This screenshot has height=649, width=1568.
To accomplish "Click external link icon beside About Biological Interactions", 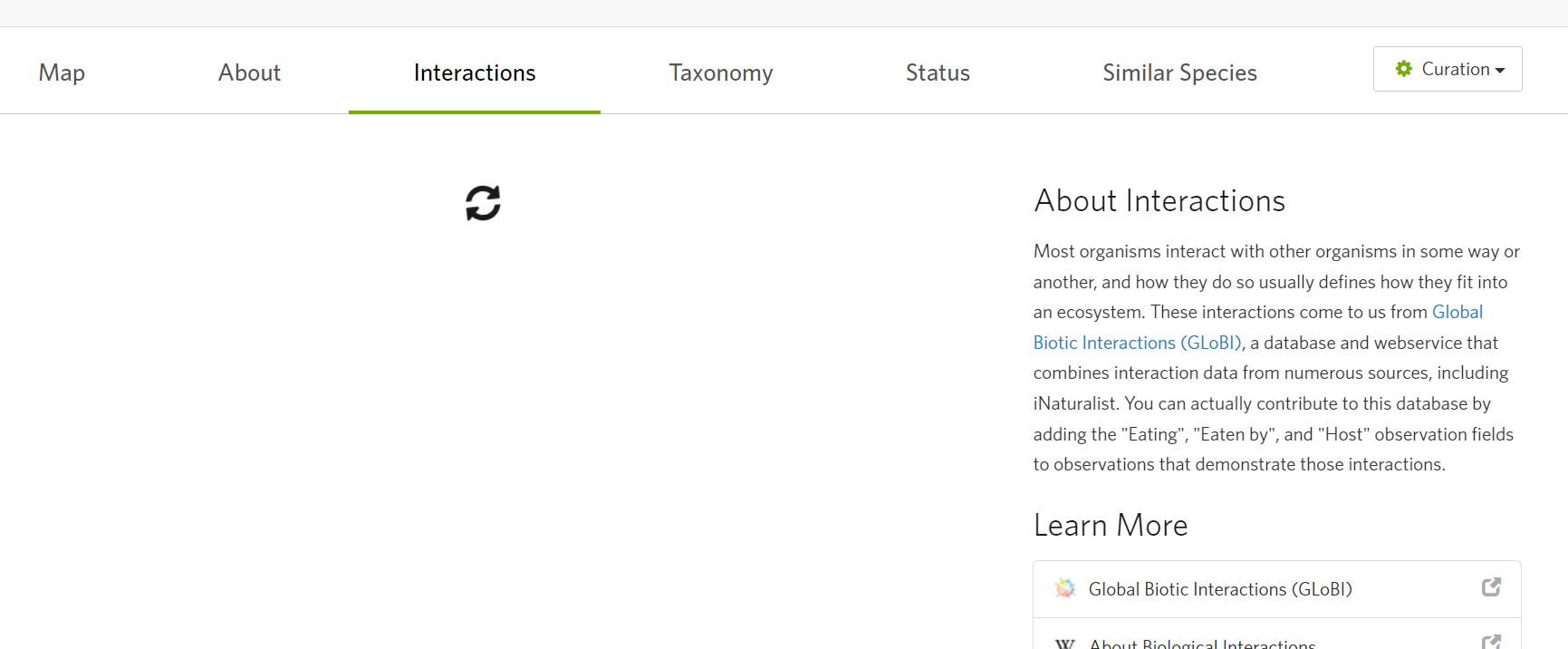I will [x=1491, y=642].
